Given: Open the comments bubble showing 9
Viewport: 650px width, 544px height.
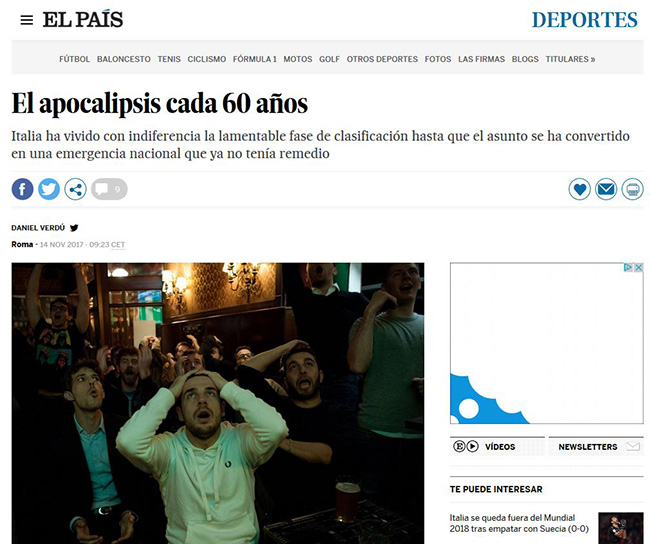Looking at the screenshot, I should 109,189.
